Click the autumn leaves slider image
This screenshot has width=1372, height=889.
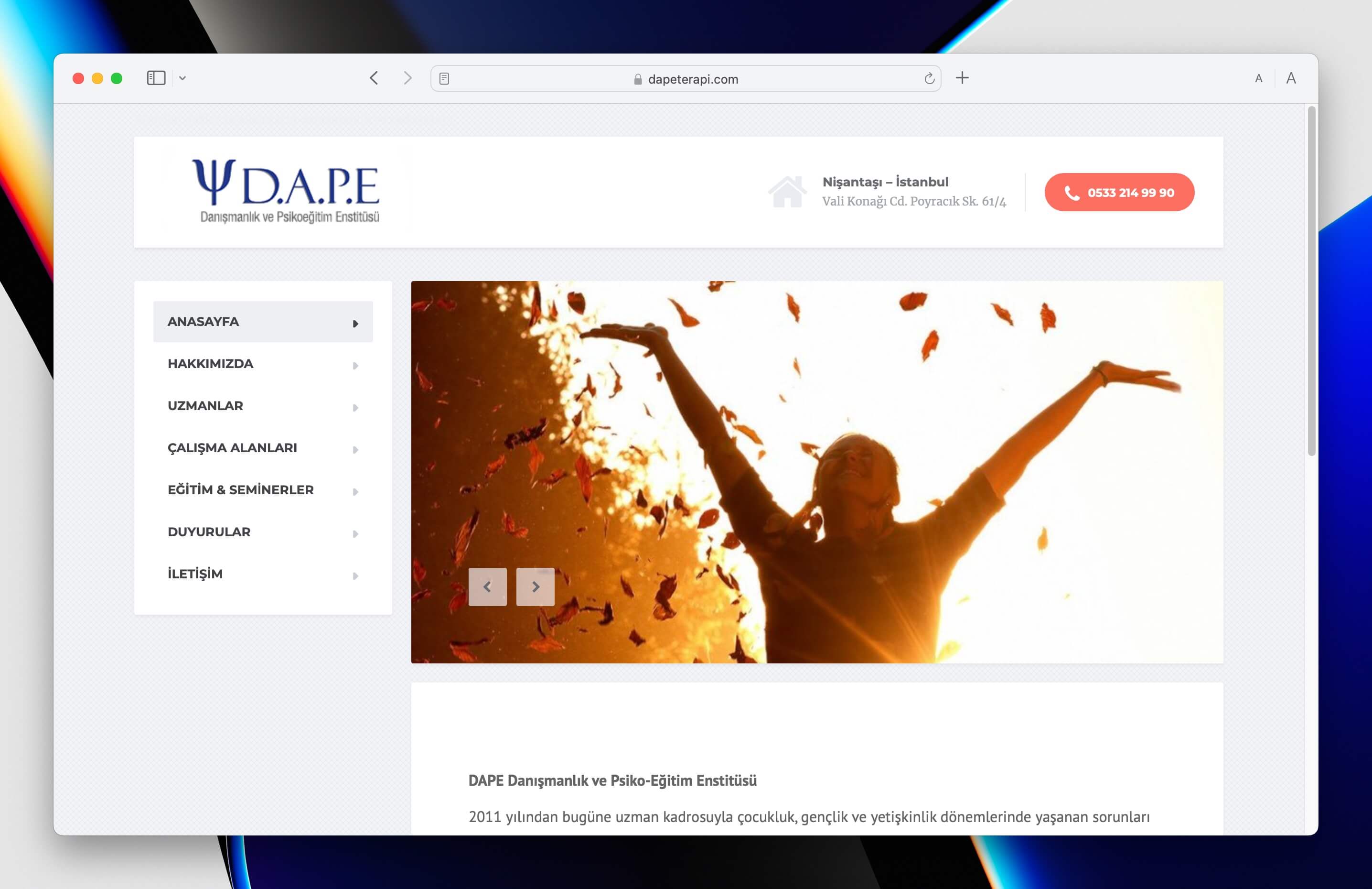pos(817,472)
